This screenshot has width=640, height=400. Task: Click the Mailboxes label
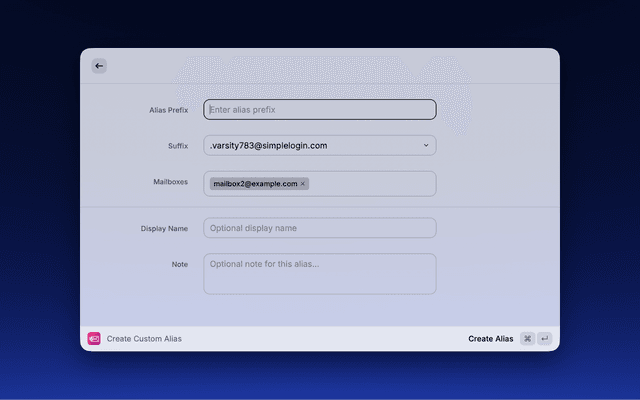pos(169,182)
